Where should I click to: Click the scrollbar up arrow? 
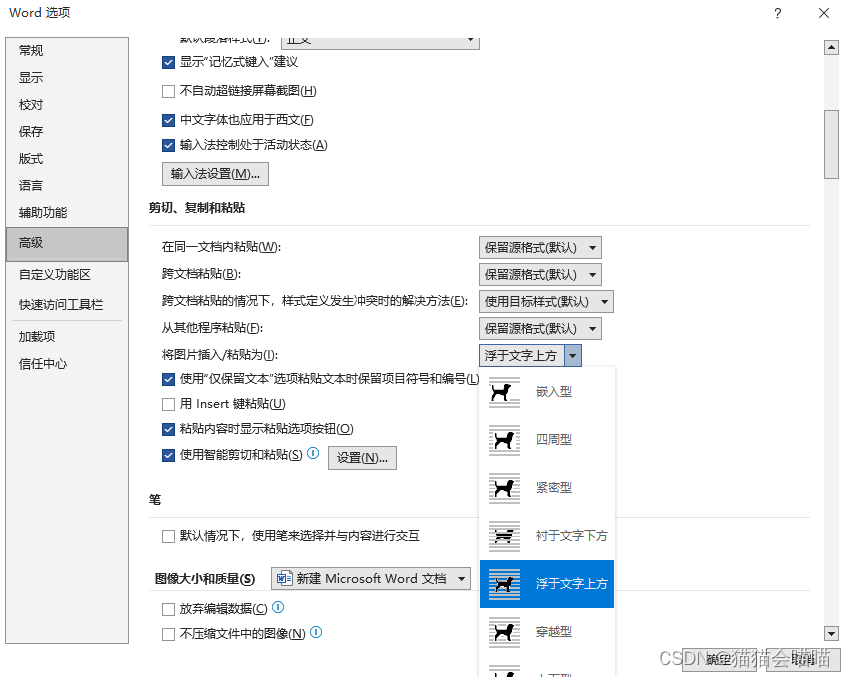pyautogui.click(x=831, y=47)
